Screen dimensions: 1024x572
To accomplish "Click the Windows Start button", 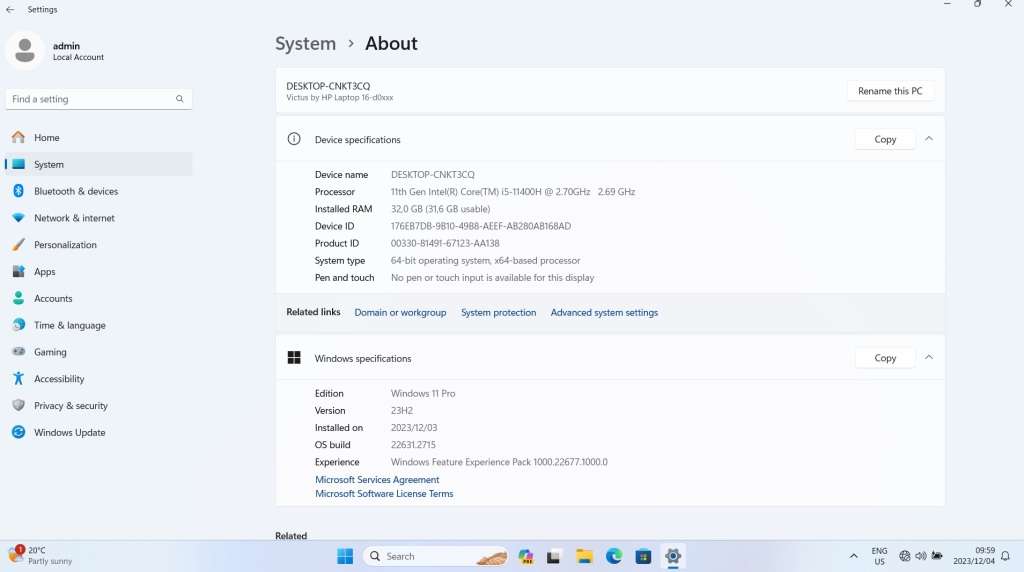I will [x=345, y=556].
